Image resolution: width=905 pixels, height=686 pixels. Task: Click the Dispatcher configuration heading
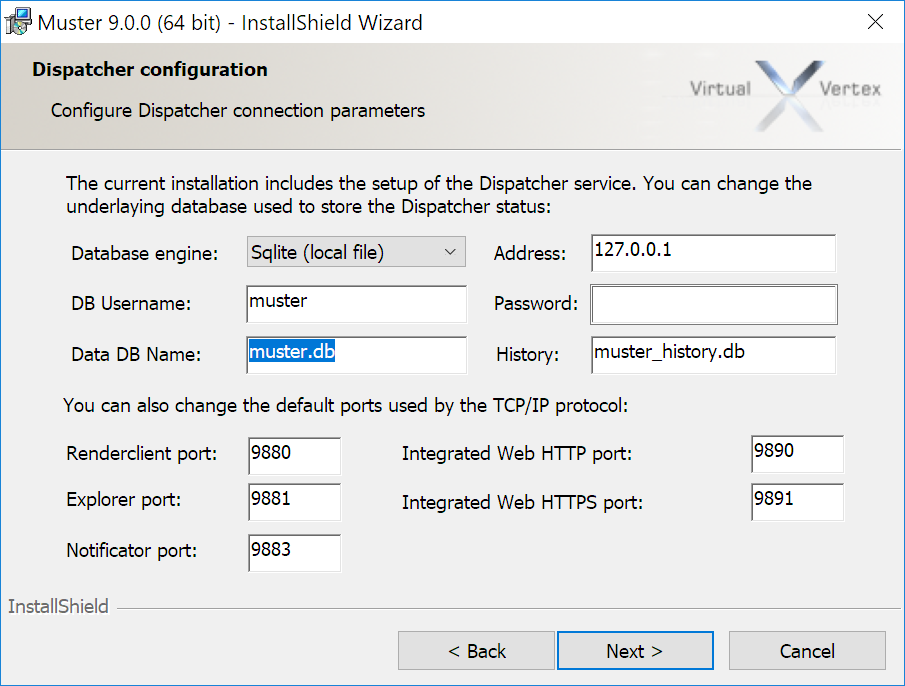[x=150, y=70]
